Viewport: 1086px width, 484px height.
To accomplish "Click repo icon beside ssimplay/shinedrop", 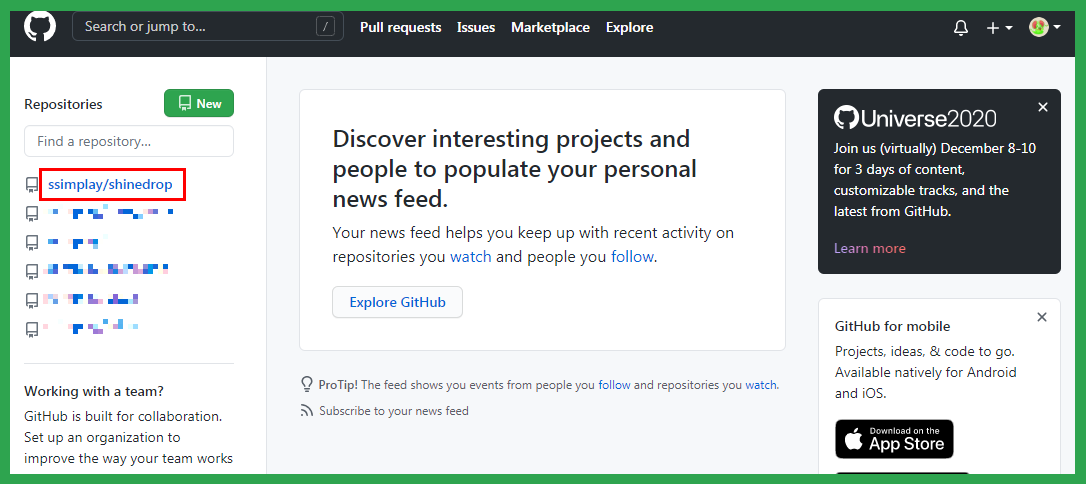I will [x=31, y=185].
